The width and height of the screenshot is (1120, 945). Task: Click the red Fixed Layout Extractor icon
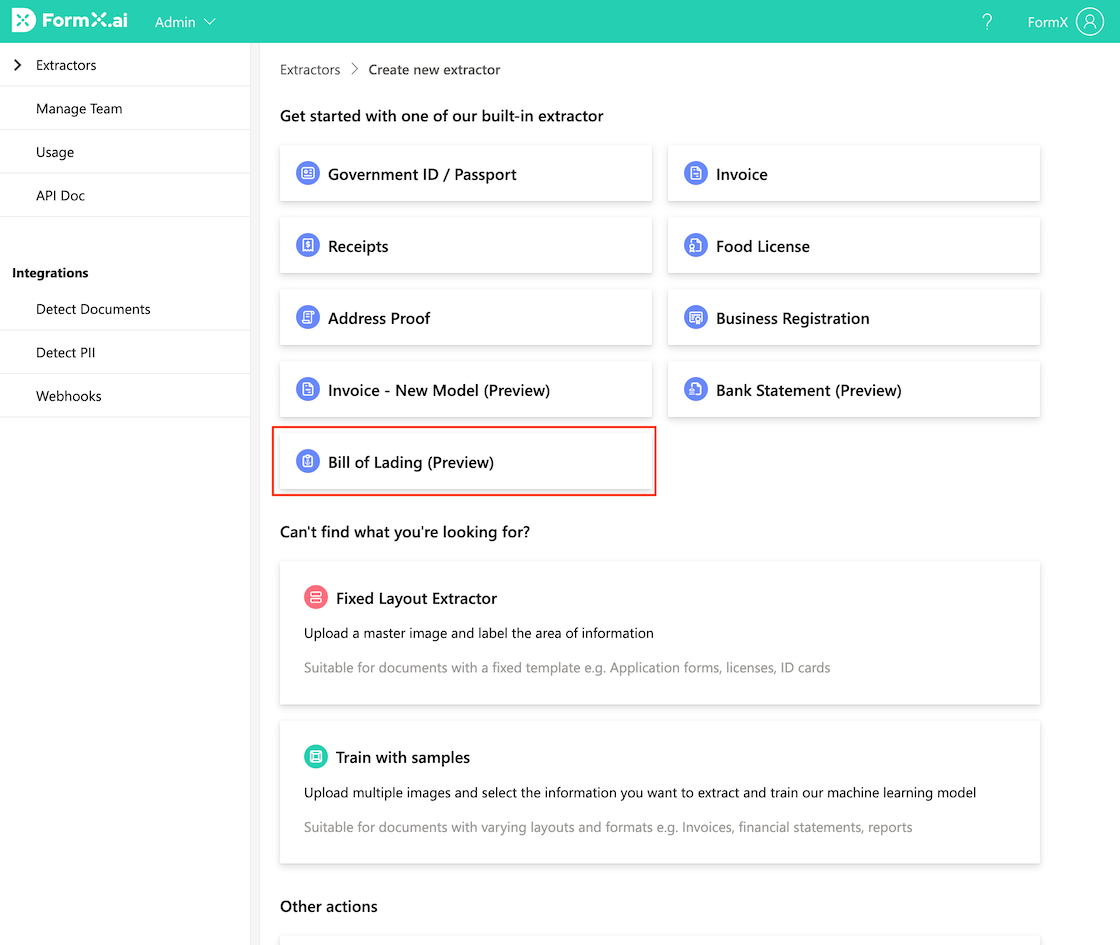tap(316, 598)
